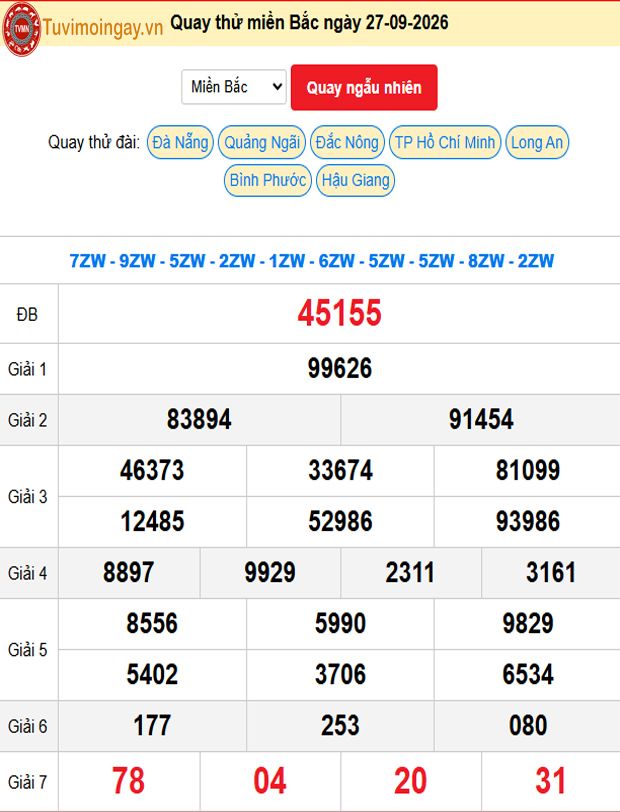The width and height of the screenshot is (620, 812).
Task: Open the Miền Bắc region dropdown
Action: [234, 87]
